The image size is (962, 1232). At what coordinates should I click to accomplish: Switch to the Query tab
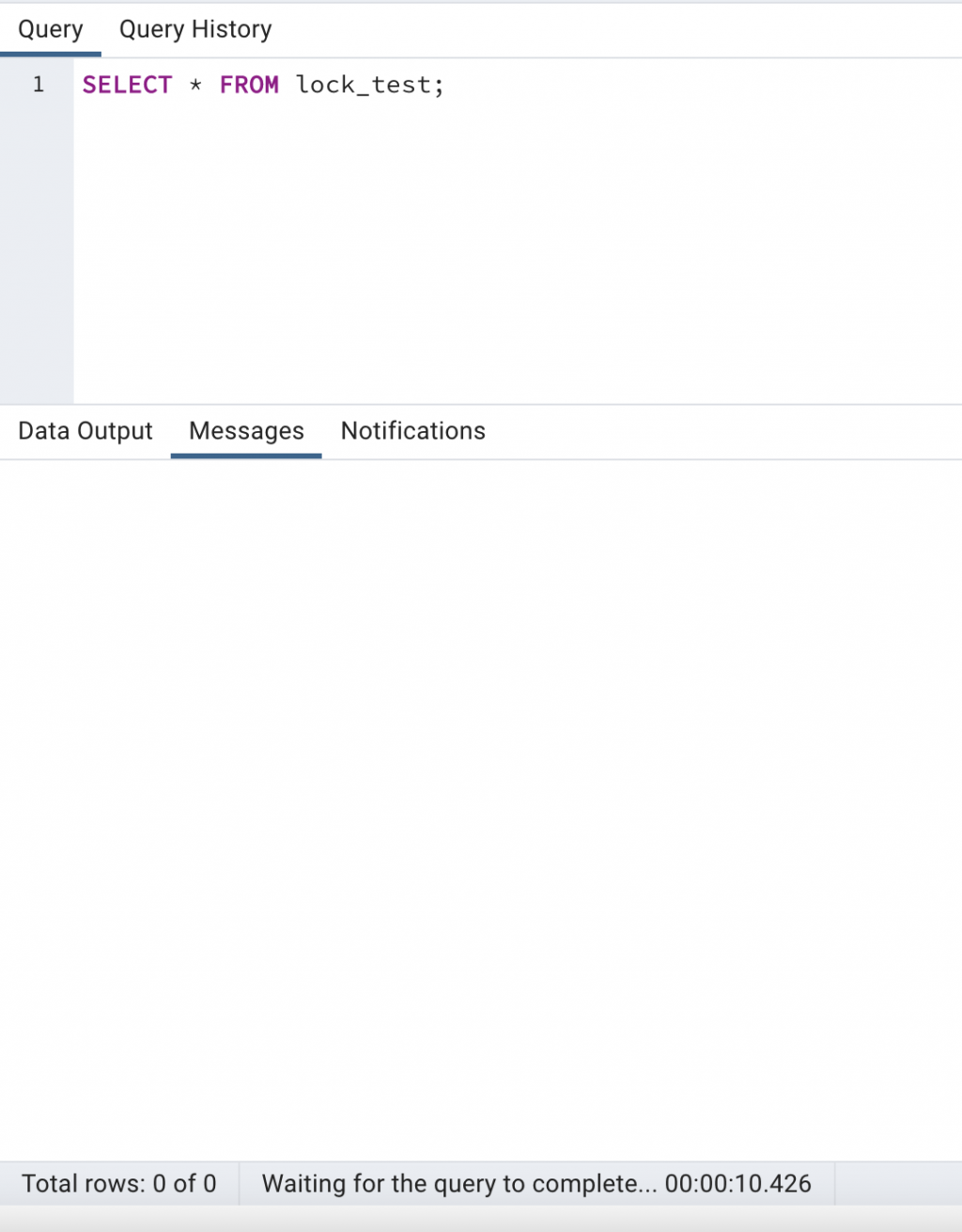[51, 30]
